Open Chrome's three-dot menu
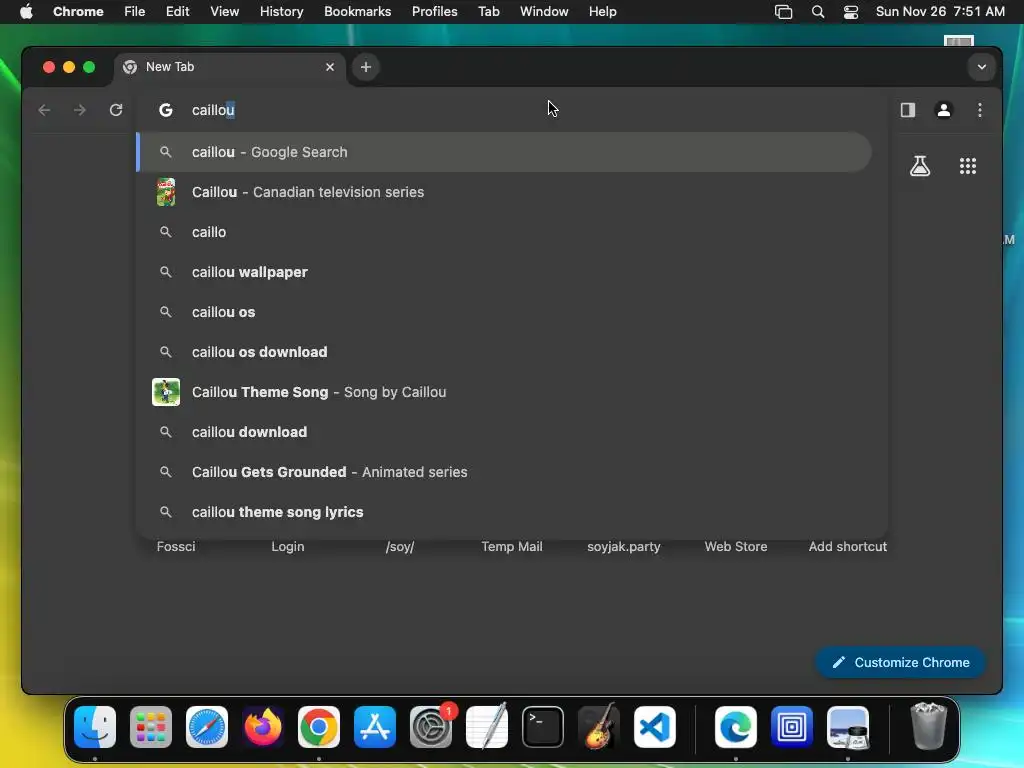The image size is (1024, 768). coord(980,110)
